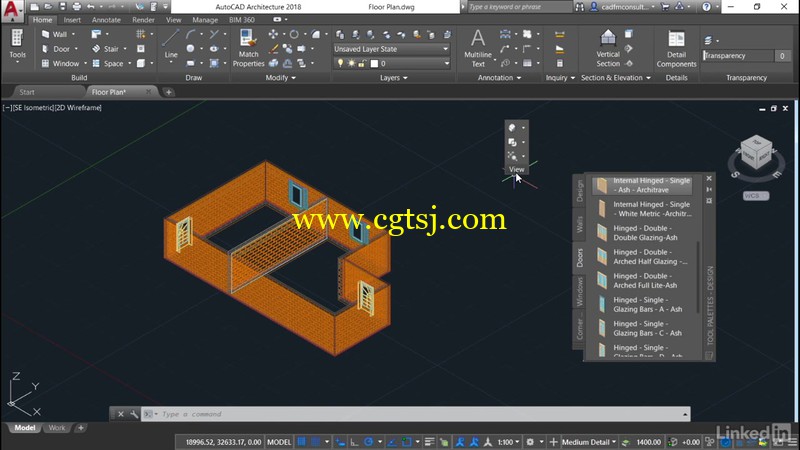Screen dimensions: 800x450
Task: Toggle grid display in status bar
Action: (x=302, y=442)
